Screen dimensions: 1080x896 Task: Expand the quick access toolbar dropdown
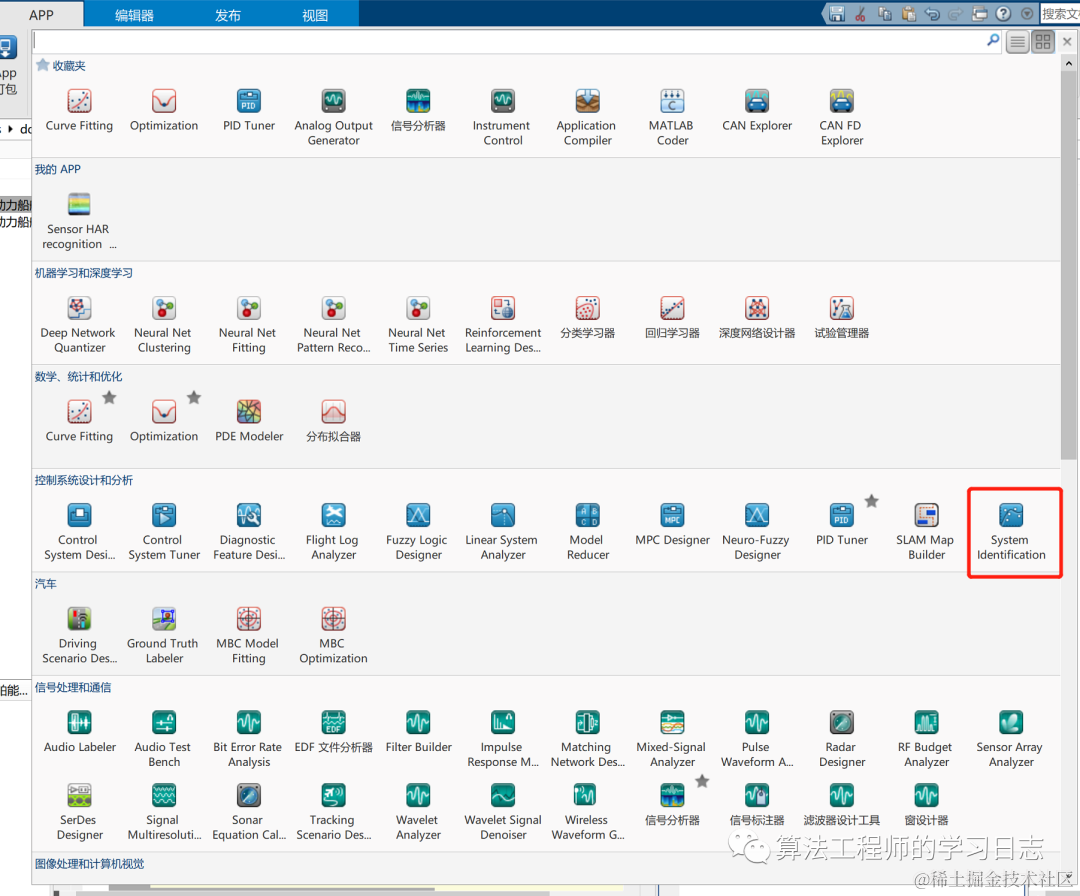1027,14
